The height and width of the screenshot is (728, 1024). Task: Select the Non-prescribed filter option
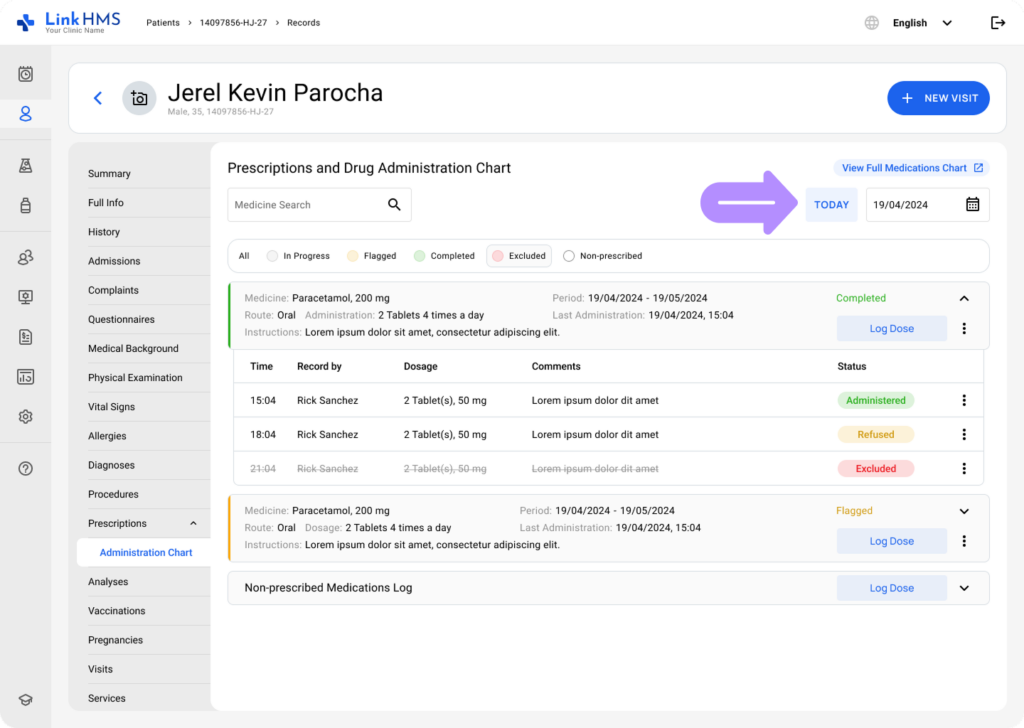(x=602, y=256)
